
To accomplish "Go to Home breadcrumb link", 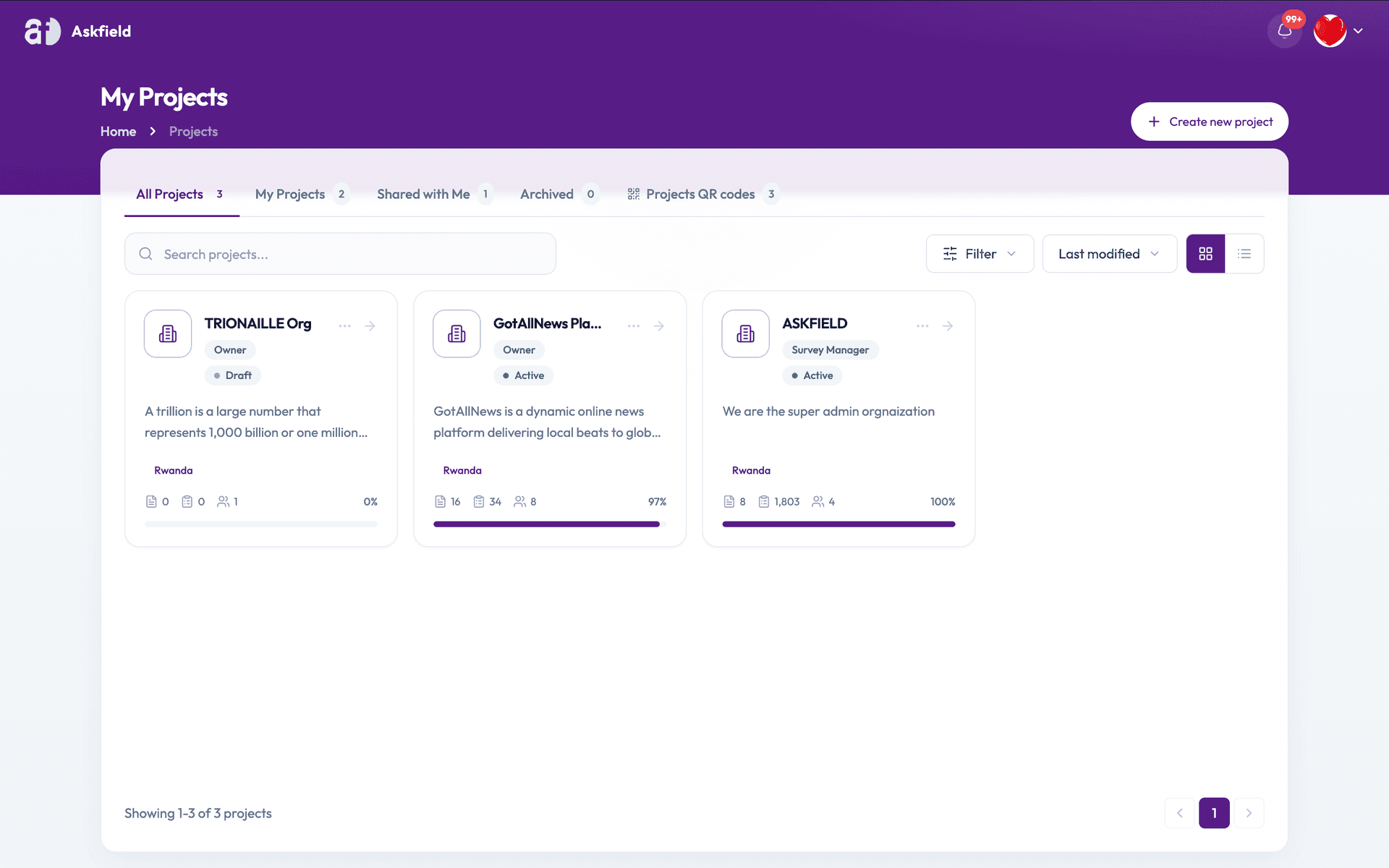I will click(x=118, y=132).
